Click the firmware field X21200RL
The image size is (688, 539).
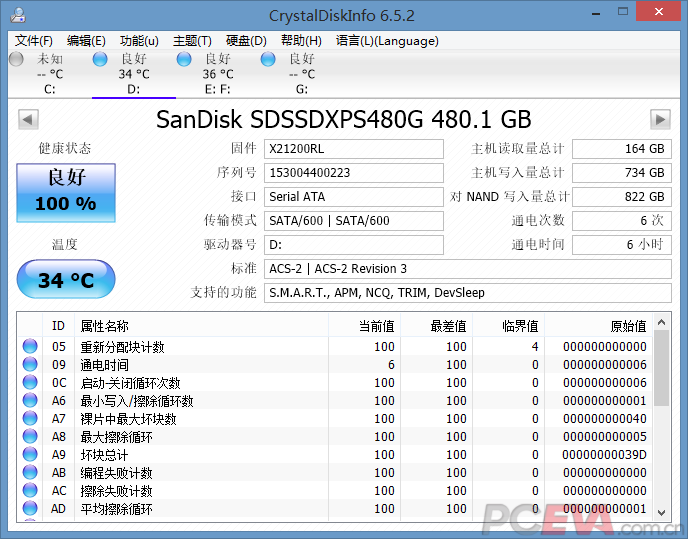(354, 149)
